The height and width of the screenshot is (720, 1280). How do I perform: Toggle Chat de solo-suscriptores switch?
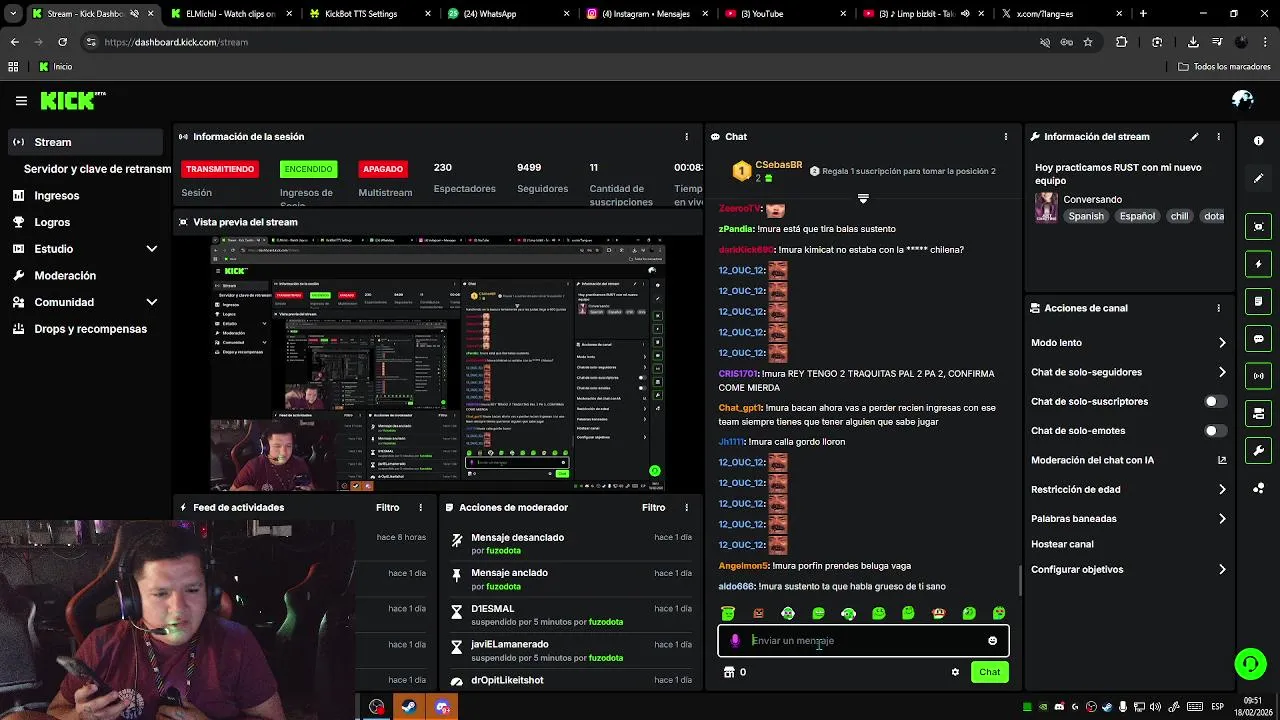coord(1215,401)
